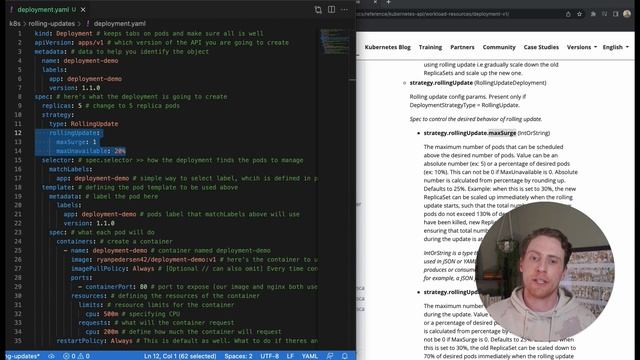Click line number 12 in the gutter
Screen dimensions: 640x360
coord(18,133)
